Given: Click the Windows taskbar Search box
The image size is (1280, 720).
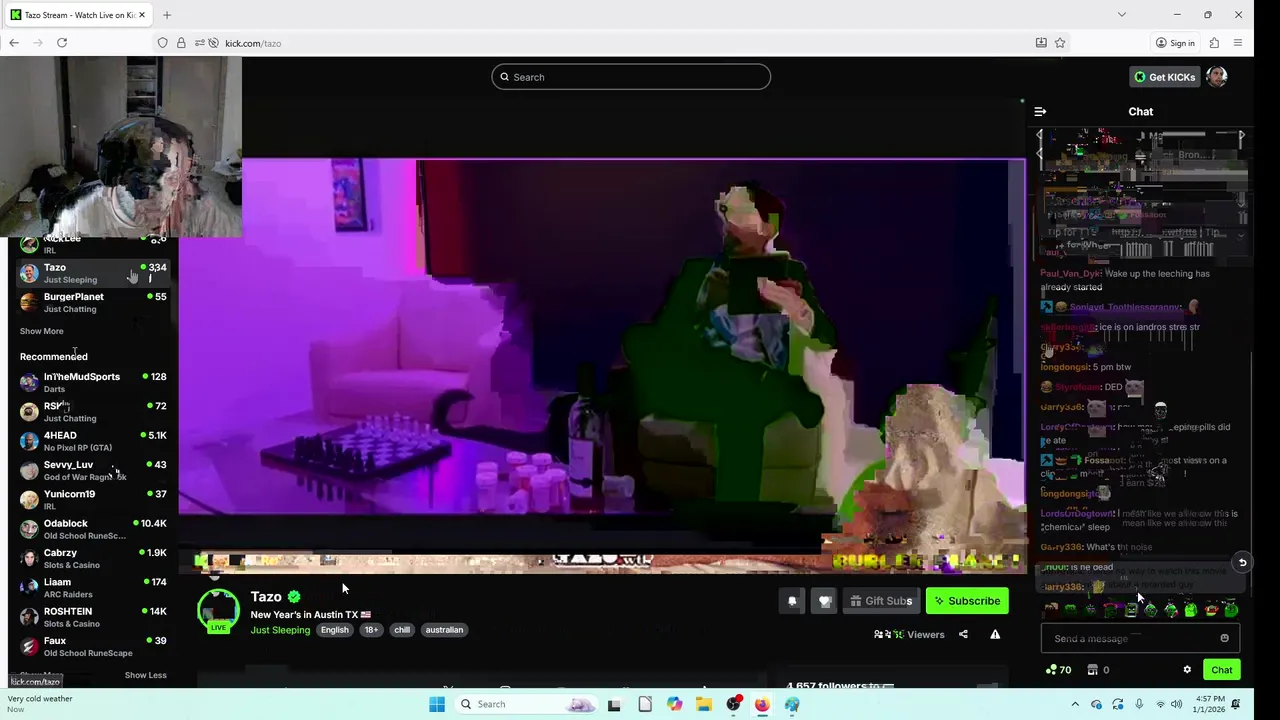Looking at the screenshot, I should 527,704.
